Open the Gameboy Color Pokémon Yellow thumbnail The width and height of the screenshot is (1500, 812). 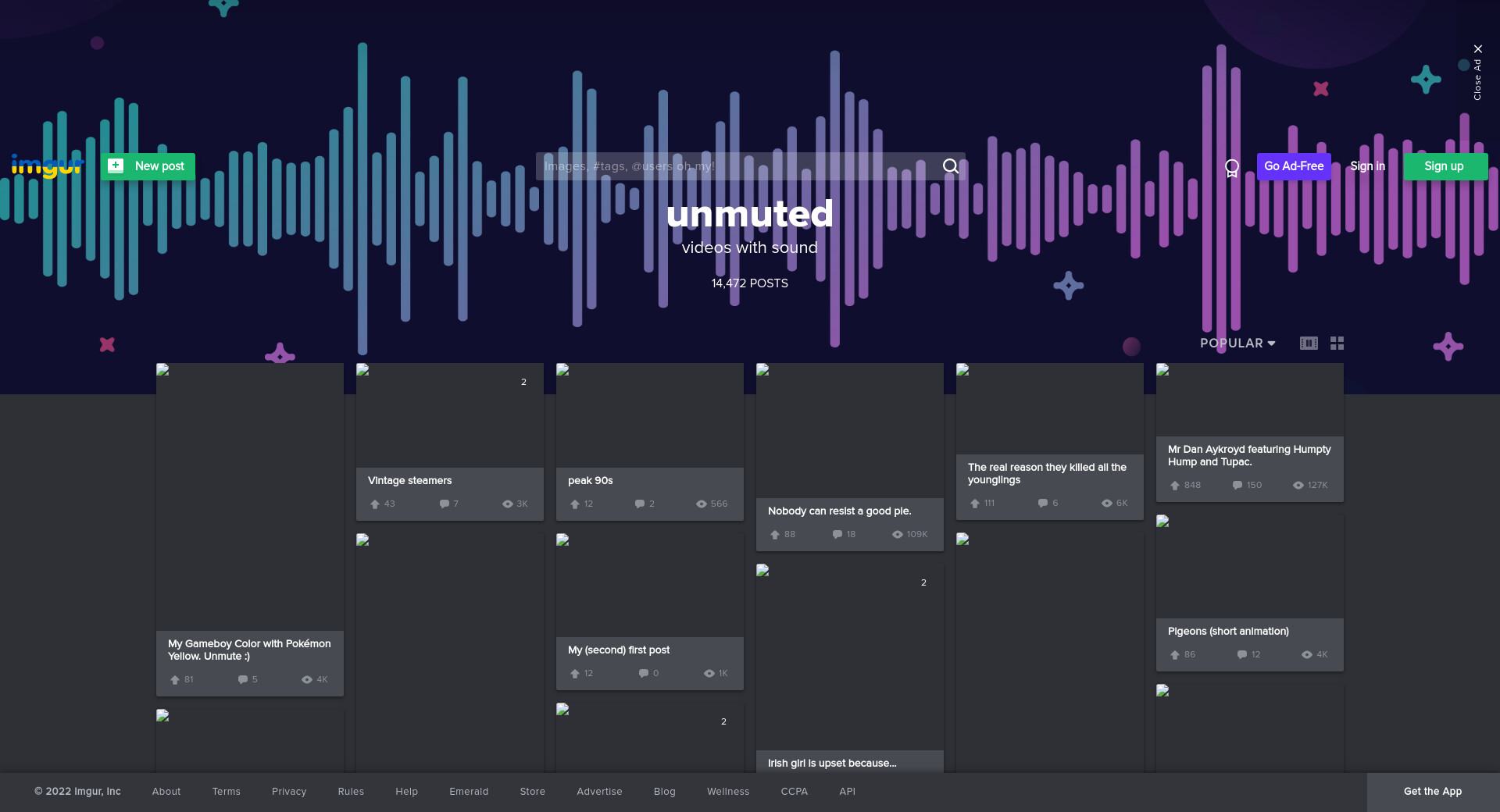coord(250,497)
